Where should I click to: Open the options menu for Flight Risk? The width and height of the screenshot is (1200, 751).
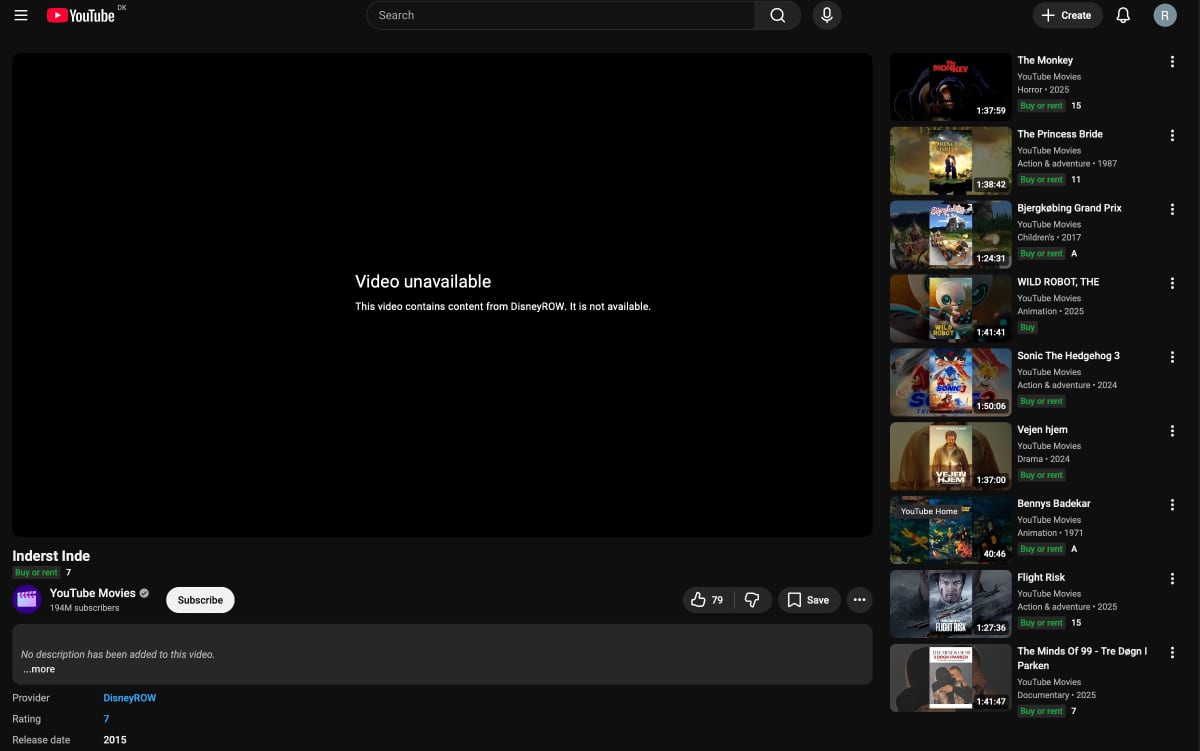pos(1171,578)
